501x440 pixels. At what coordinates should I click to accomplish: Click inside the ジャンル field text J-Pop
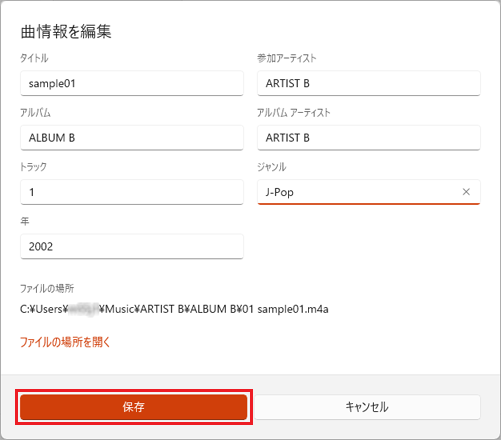click(279, 192)
